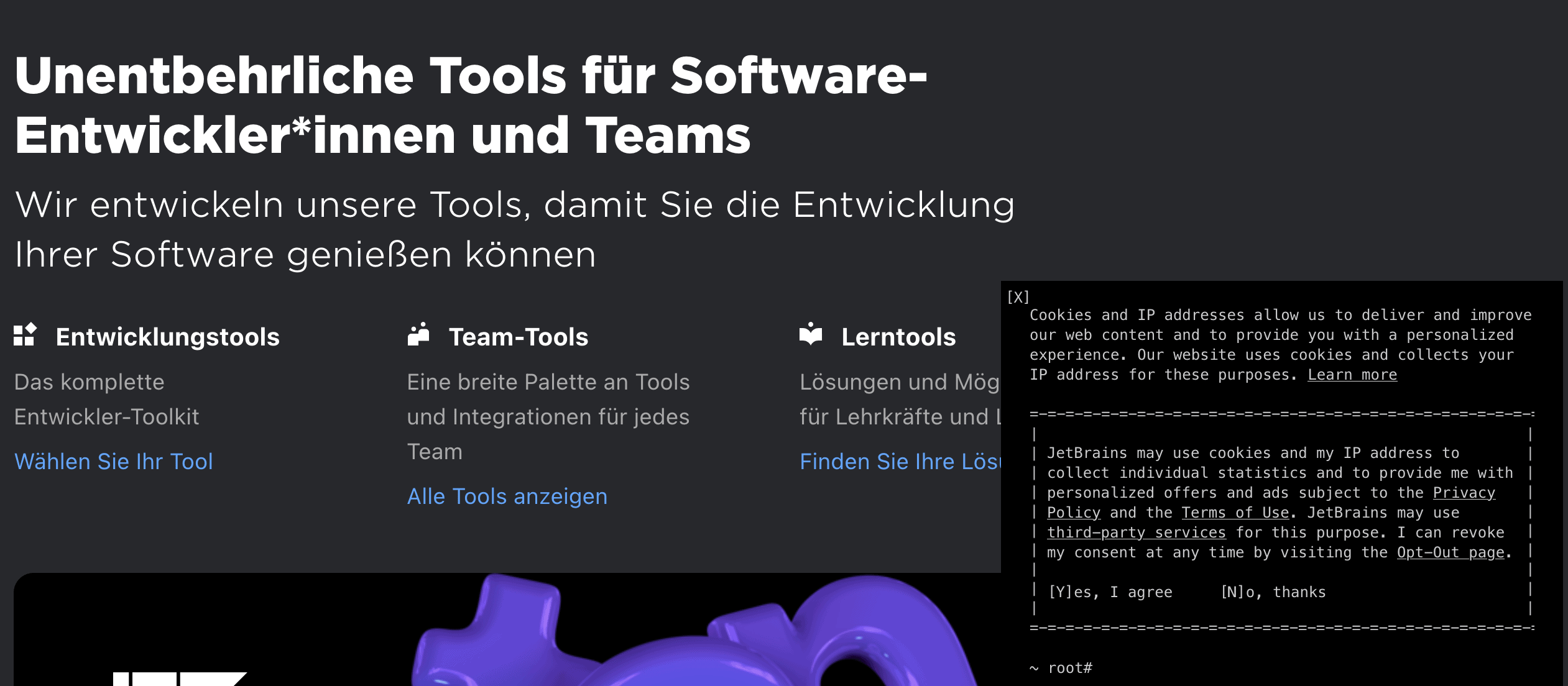1568x686 pixels.
Task: Open the Team-Tools heading
Action: pos(518,337)
